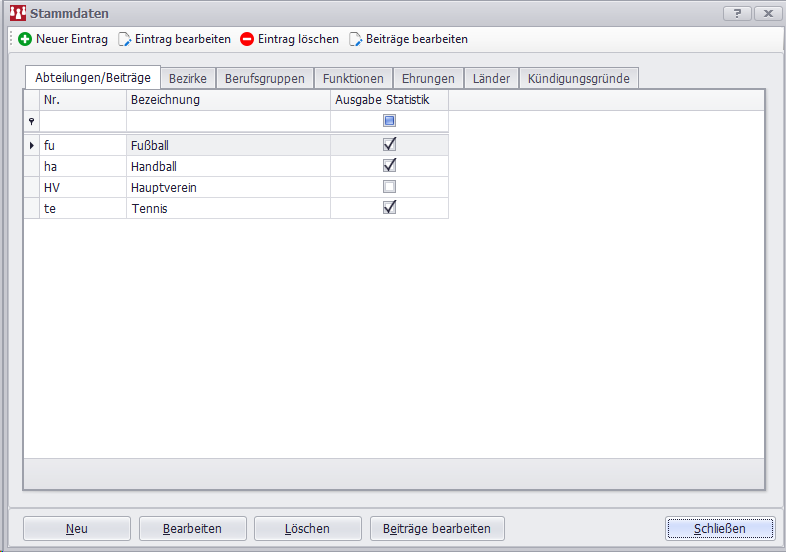Uncheck Ausgabe Statistik for Fußball
Viewport: 786px width, 552px height.
pyautogui.click(x=390, y=144)
